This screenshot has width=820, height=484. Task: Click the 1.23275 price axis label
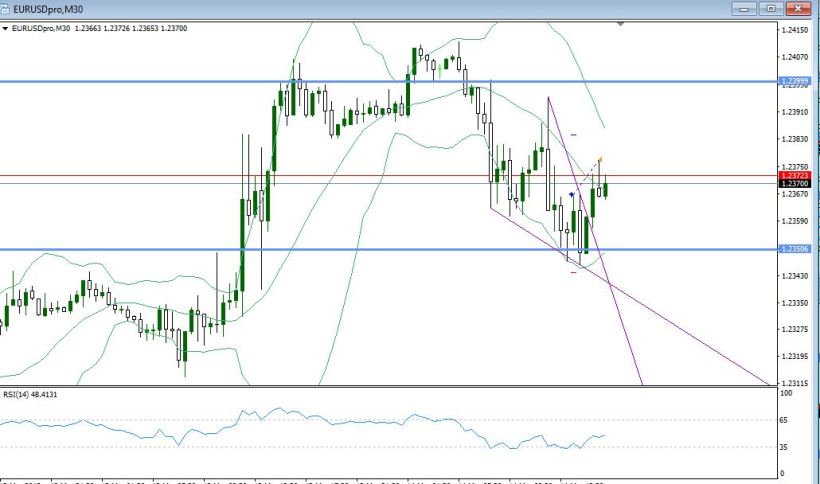tap(795, 329)
